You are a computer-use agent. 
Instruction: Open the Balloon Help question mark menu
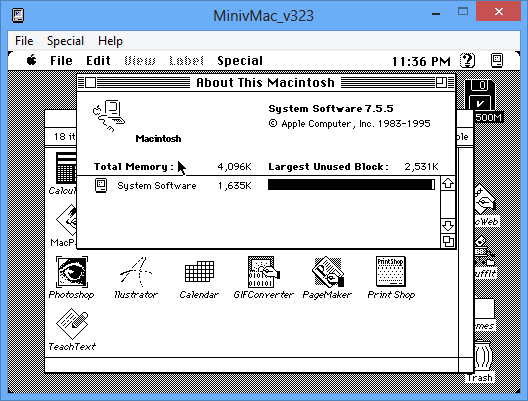point(467,61)
